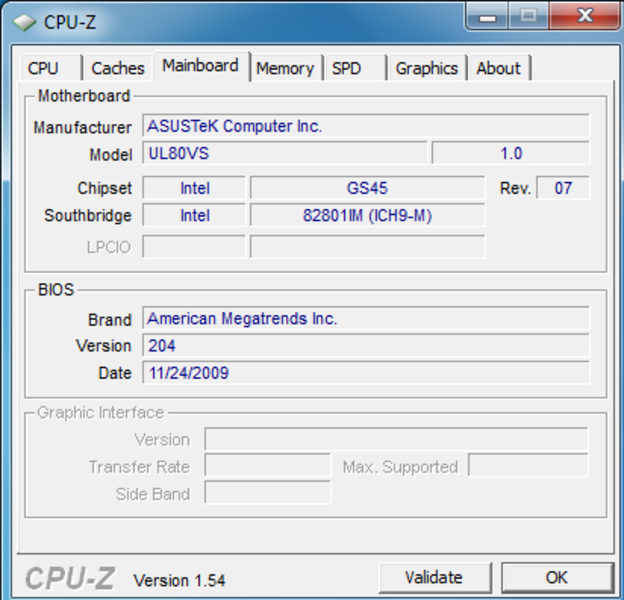Select the manufacturer field ASUSTeK Computer Inc.
Screen dimensions: 624x600
click(x=366, y=126)
